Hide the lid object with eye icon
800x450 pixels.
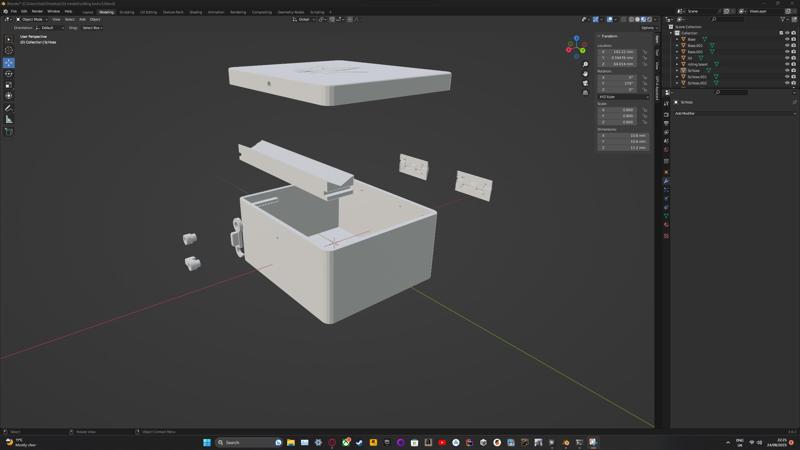787,58
